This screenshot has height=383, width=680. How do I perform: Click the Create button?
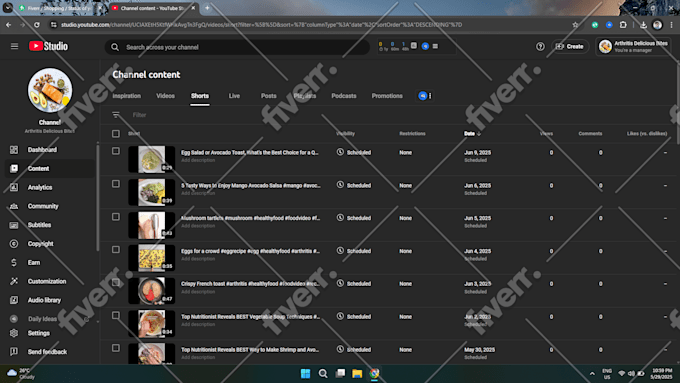click(570, 46)
